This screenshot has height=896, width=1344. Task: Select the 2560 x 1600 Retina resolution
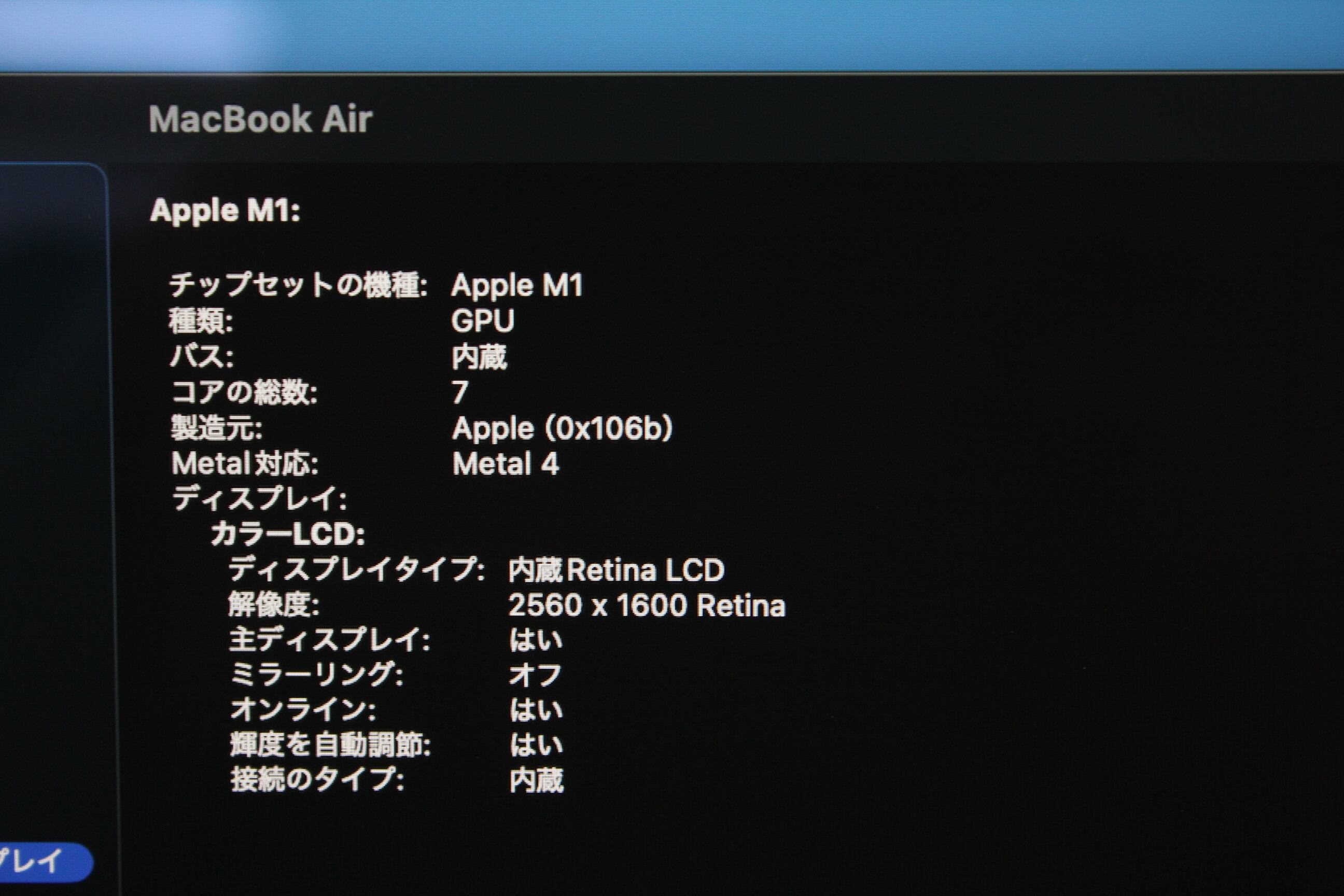[x=647, y=605]
